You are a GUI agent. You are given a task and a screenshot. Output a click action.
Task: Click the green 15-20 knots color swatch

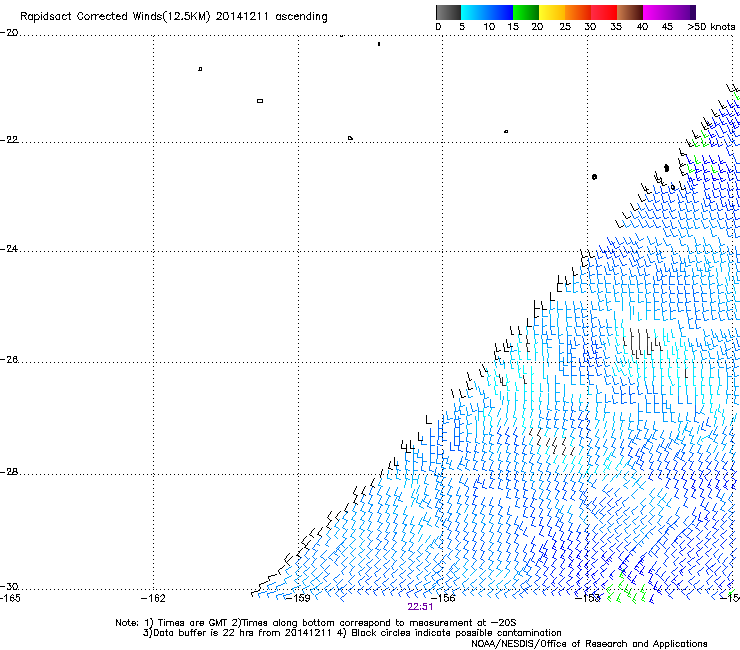pyautogui.click(x=526, y=12)
